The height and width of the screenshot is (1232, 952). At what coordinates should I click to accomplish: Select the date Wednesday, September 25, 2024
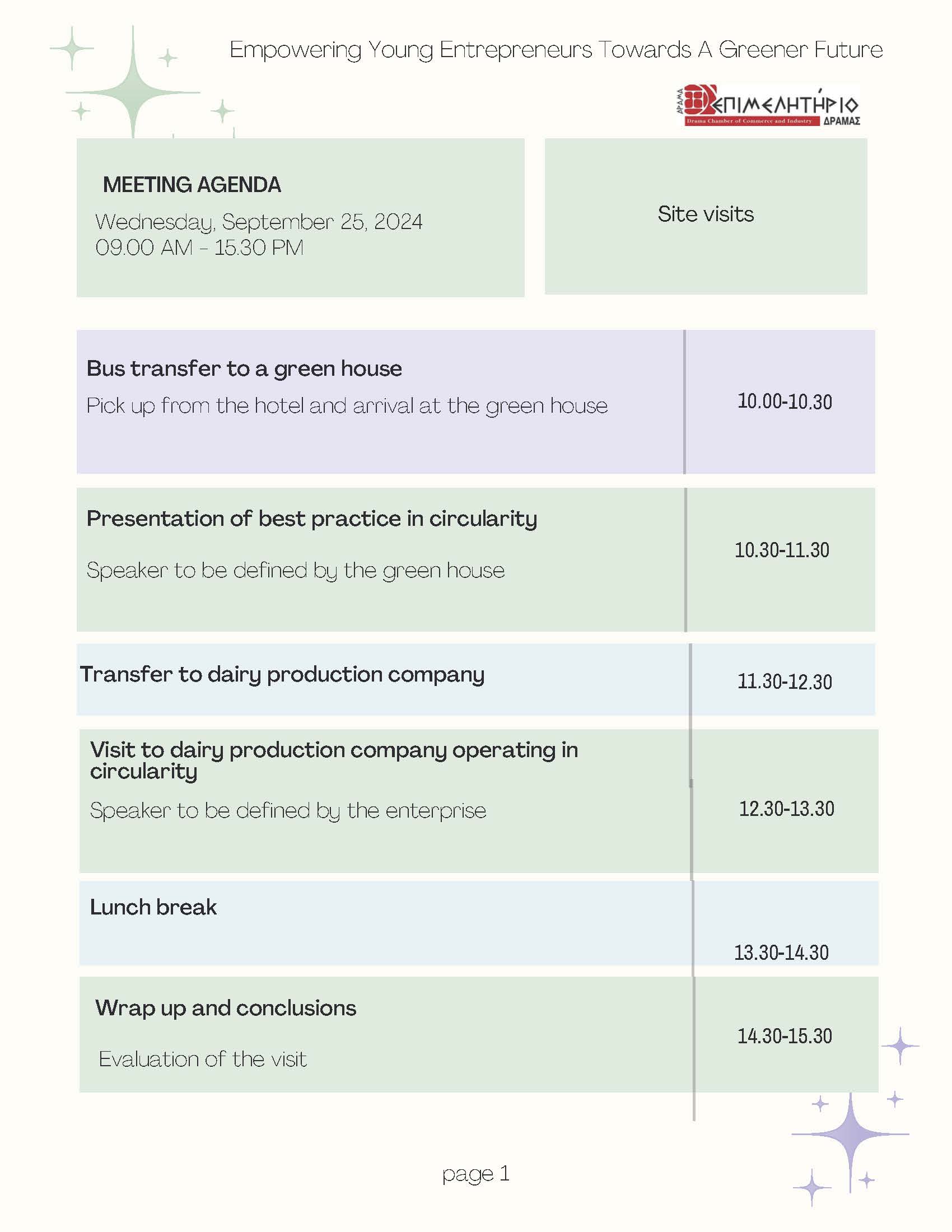[259, 222]
